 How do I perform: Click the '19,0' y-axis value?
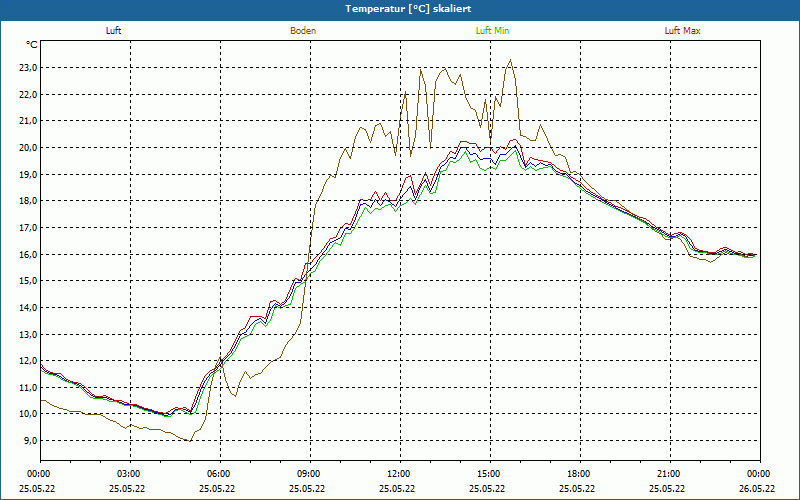[x=28, y=174]
